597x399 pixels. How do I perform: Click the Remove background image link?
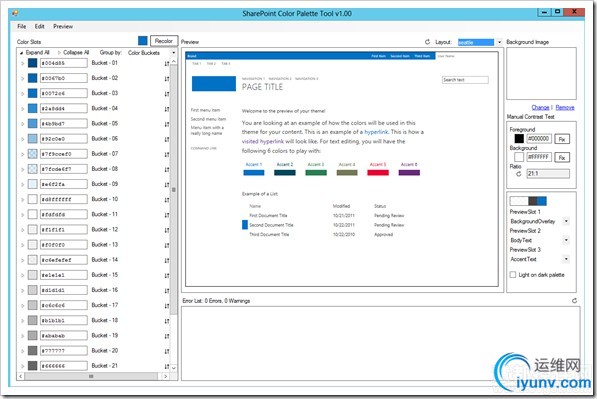(565, 108)
